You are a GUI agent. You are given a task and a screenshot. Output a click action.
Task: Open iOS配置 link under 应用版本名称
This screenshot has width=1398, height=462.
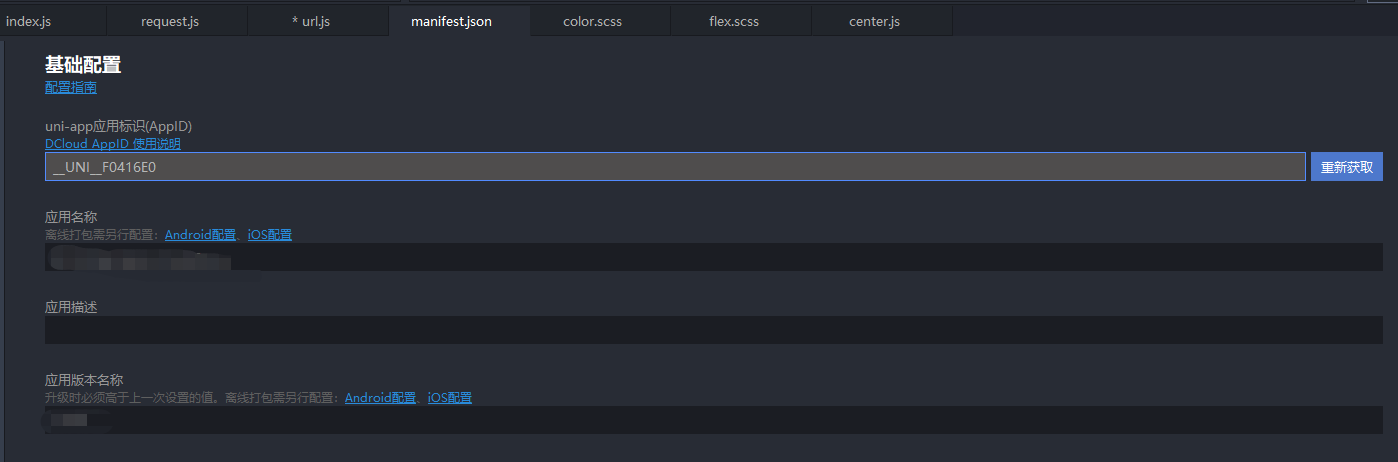click(450, 398)
